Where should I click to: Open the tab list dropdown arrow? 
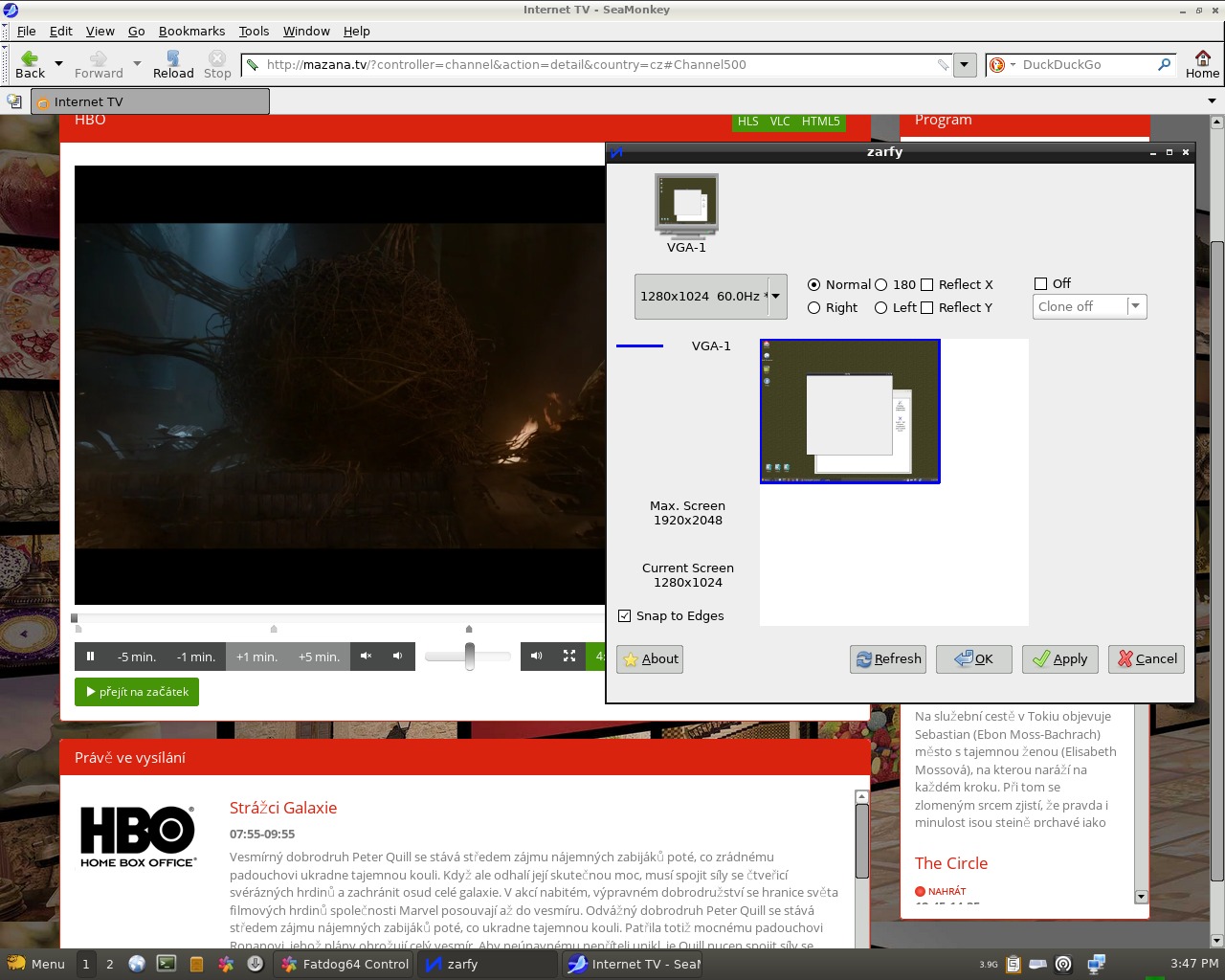pyautogui.click(x=1213, y=100)
